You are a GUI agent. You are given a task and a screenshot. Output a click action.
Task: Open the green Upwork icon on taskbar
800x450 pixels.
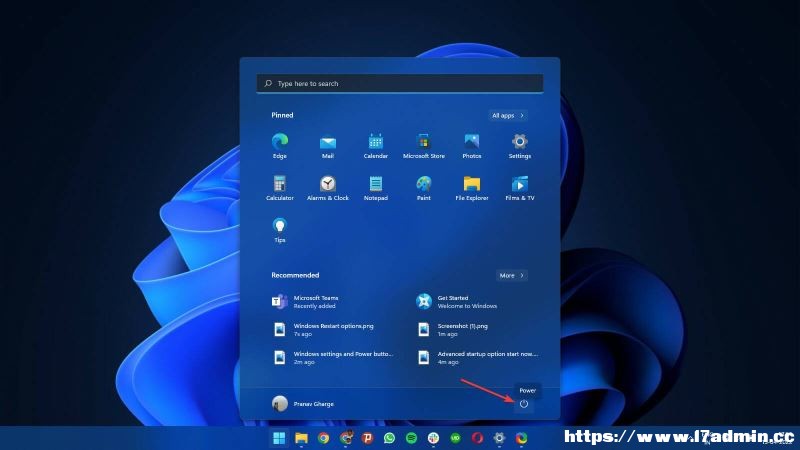[x=455, y=438]
